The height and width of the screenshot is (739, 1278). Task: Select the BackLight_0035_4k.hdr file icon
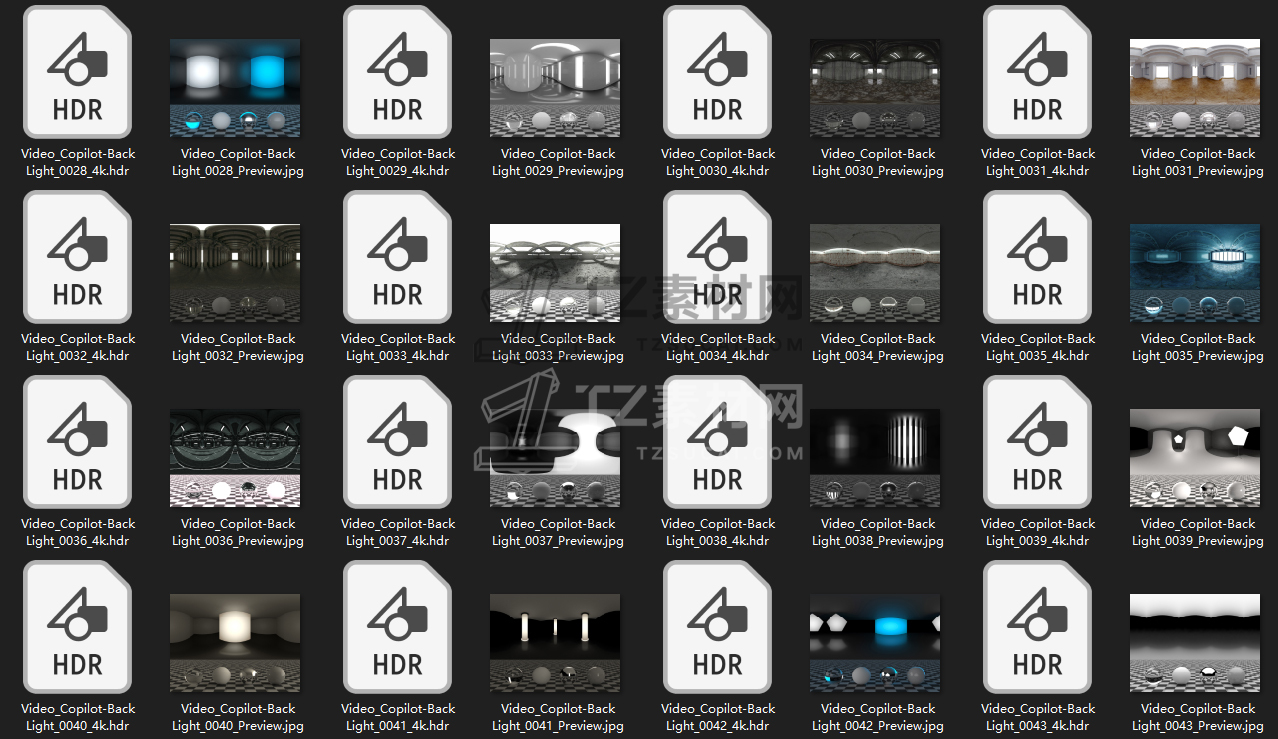[x=1038, y=257]
